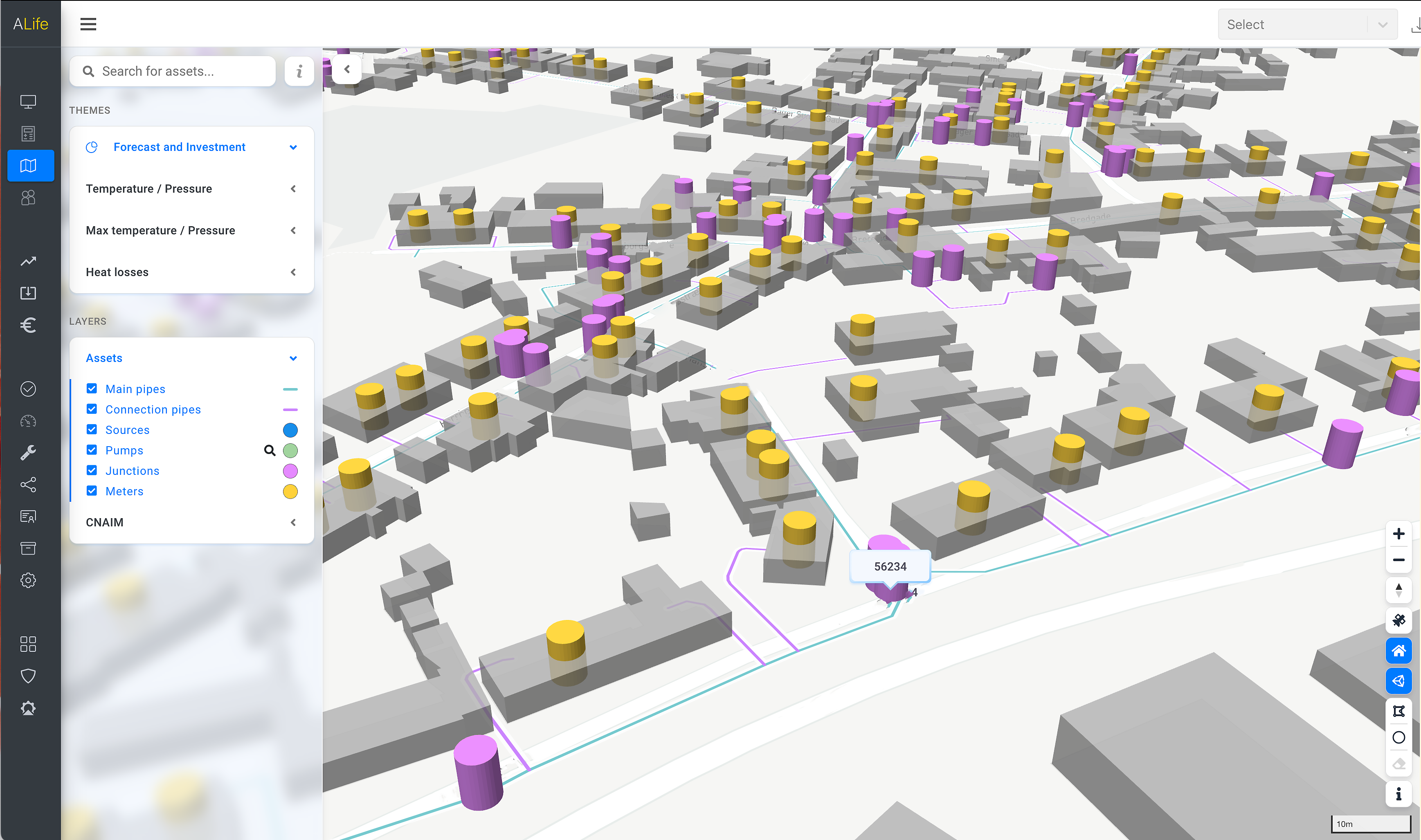Click the magnifier icon next to Pumps
Screen dimensions: 1421x840
[270, 451]
